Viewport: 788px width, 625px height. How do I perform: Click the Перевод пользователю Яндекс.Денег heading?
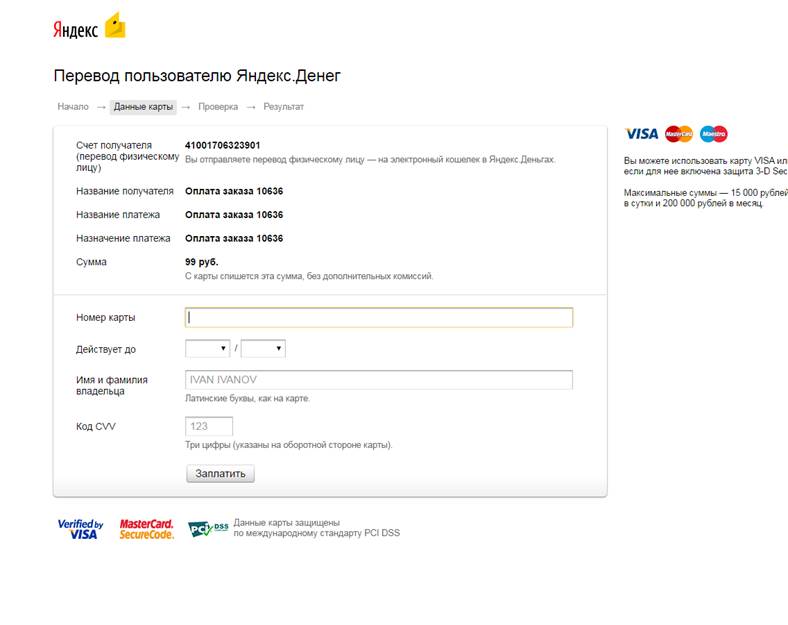tap(197, 75)
